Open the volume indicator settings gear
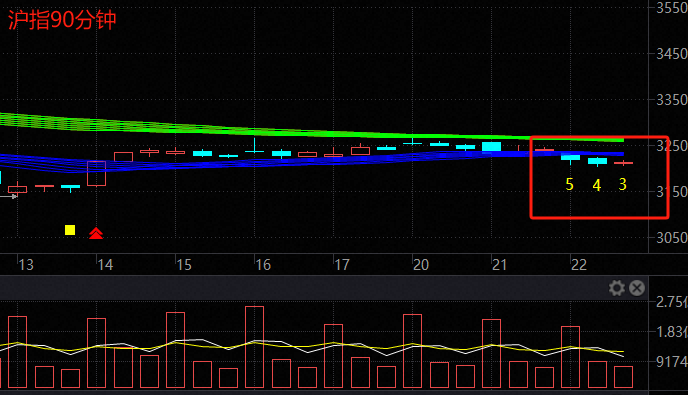688x395 pixels. click(616, 288)
